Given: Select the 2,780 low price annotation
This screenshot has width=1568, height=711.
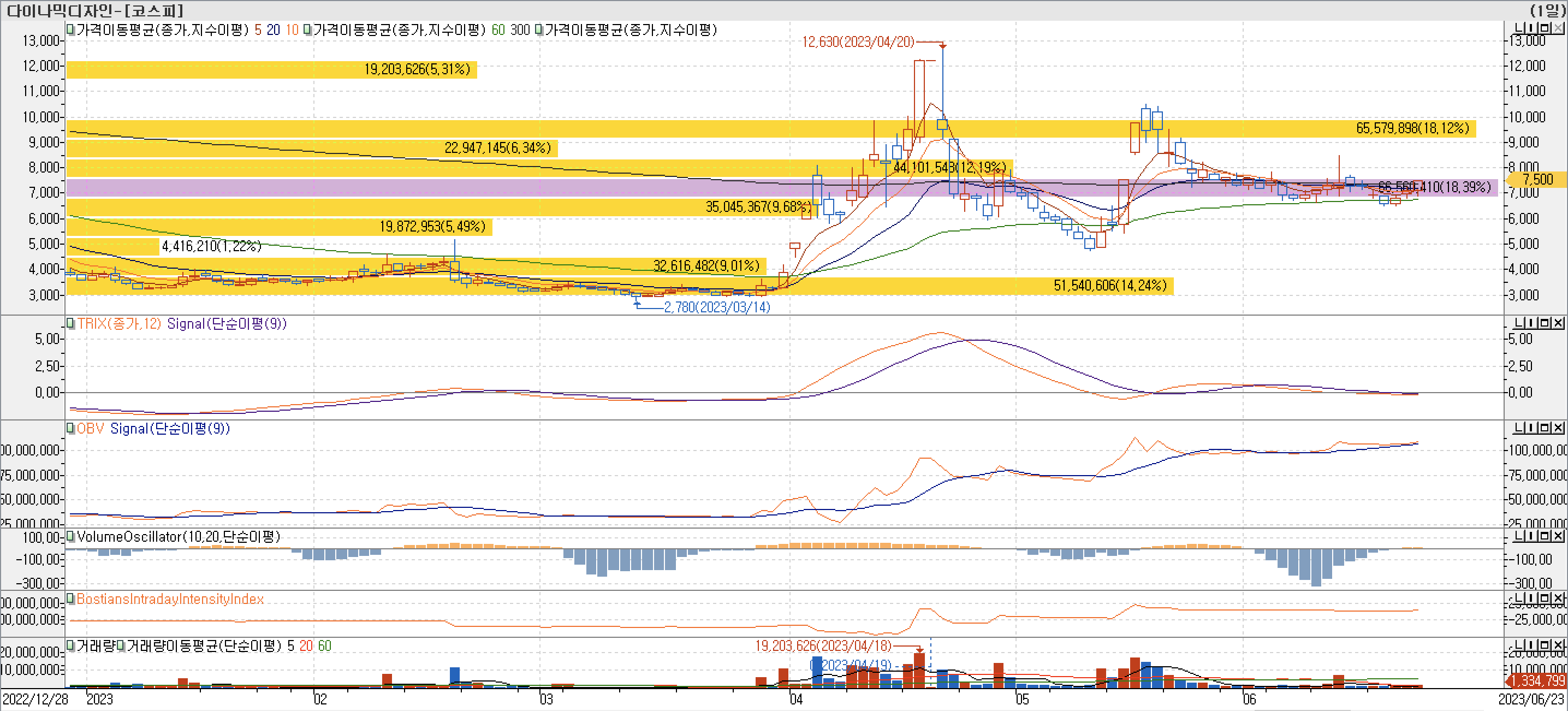Looking at the screenshot, I should tap(716, 307).
